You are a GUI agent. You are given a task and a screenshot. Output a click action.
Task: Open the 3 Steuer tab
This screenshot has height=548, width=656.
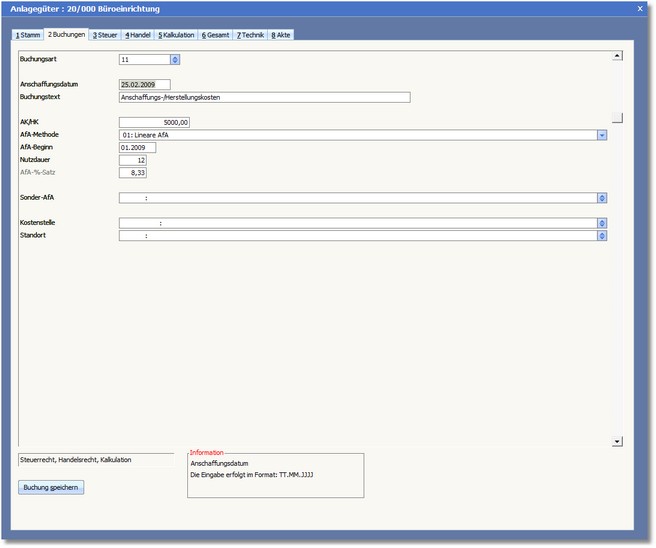[x=105, y=35]
